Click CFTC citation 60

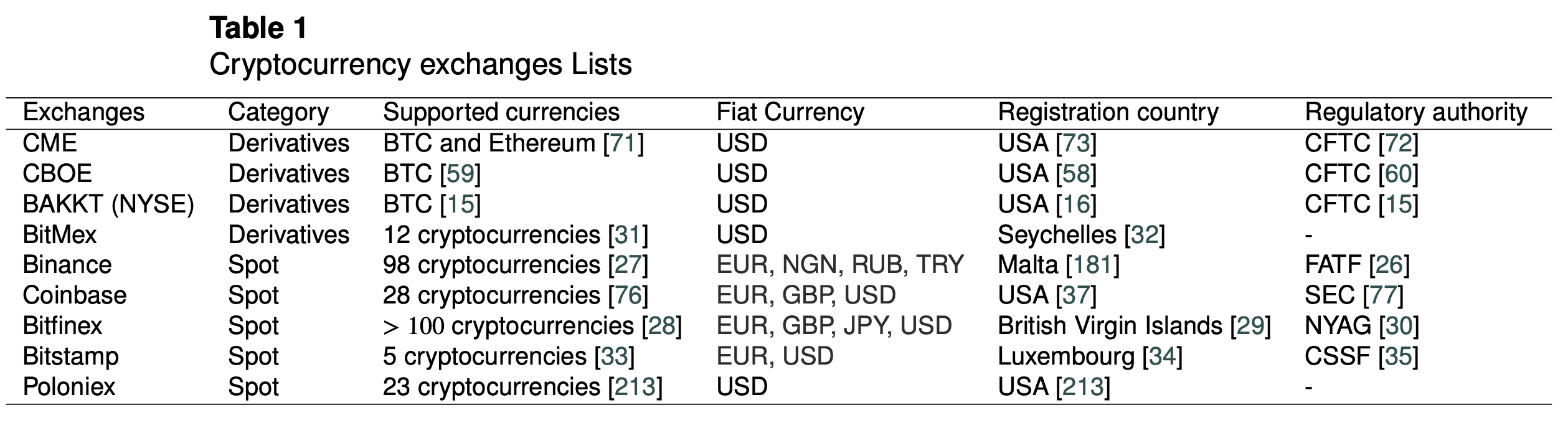(1398, 174)
